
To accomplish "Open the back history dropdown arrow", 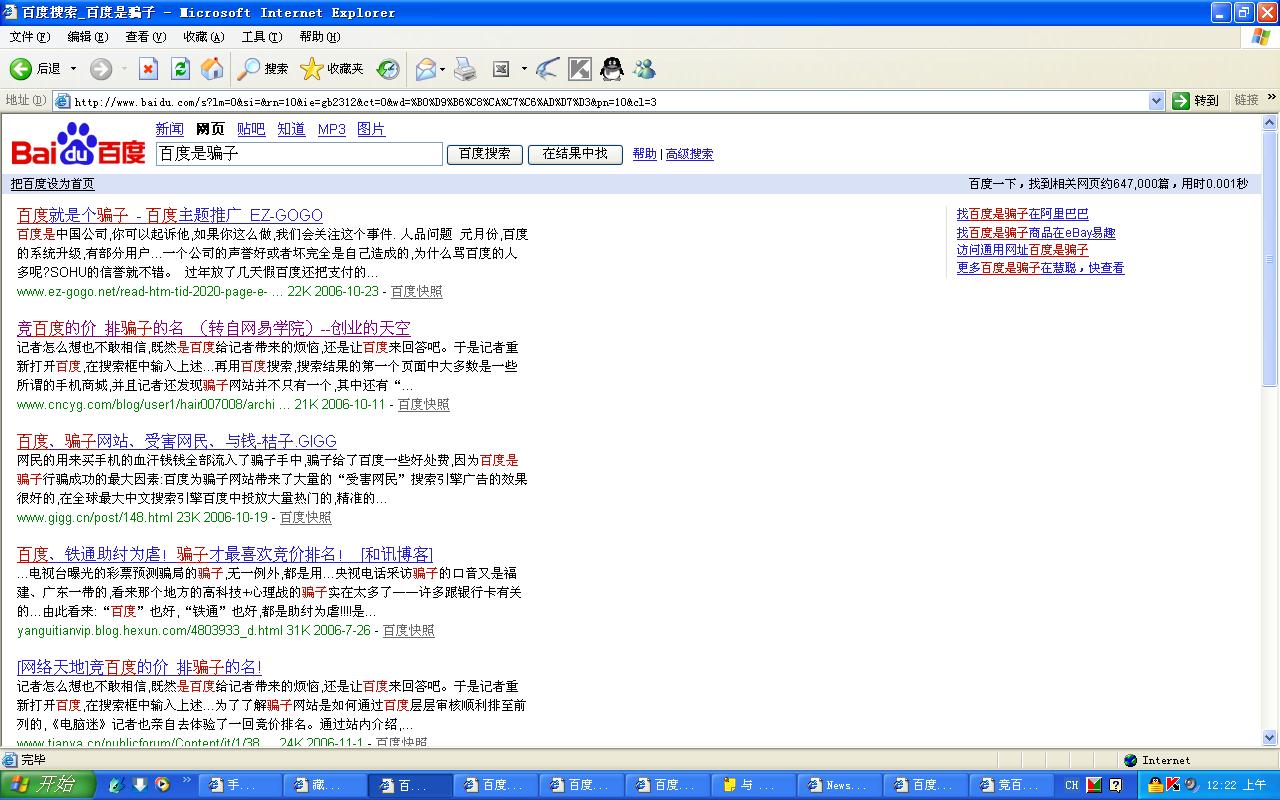I will pos(73,69).
